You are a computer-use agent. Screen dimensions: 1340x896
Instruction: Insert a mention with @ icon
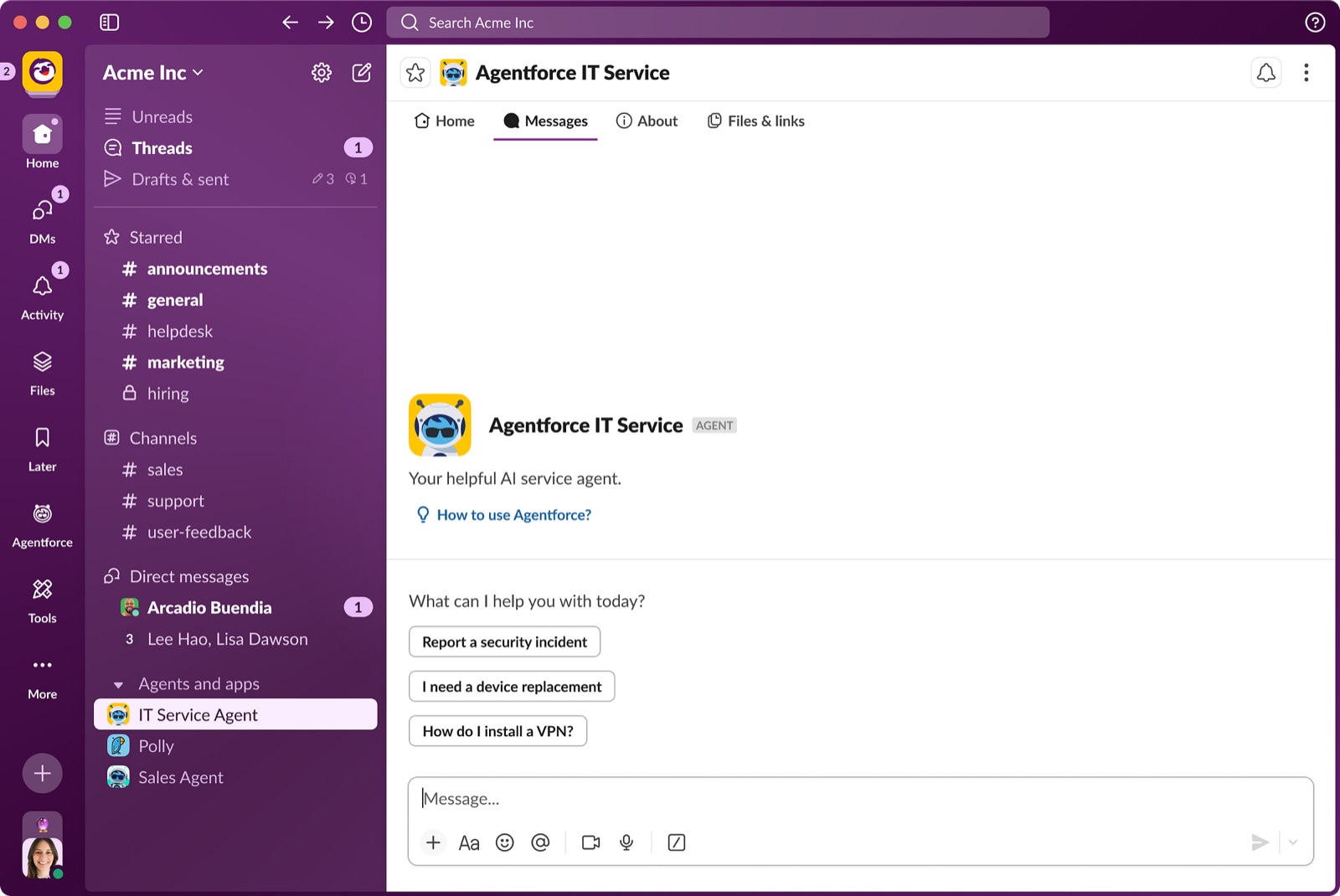click(541, 842)
